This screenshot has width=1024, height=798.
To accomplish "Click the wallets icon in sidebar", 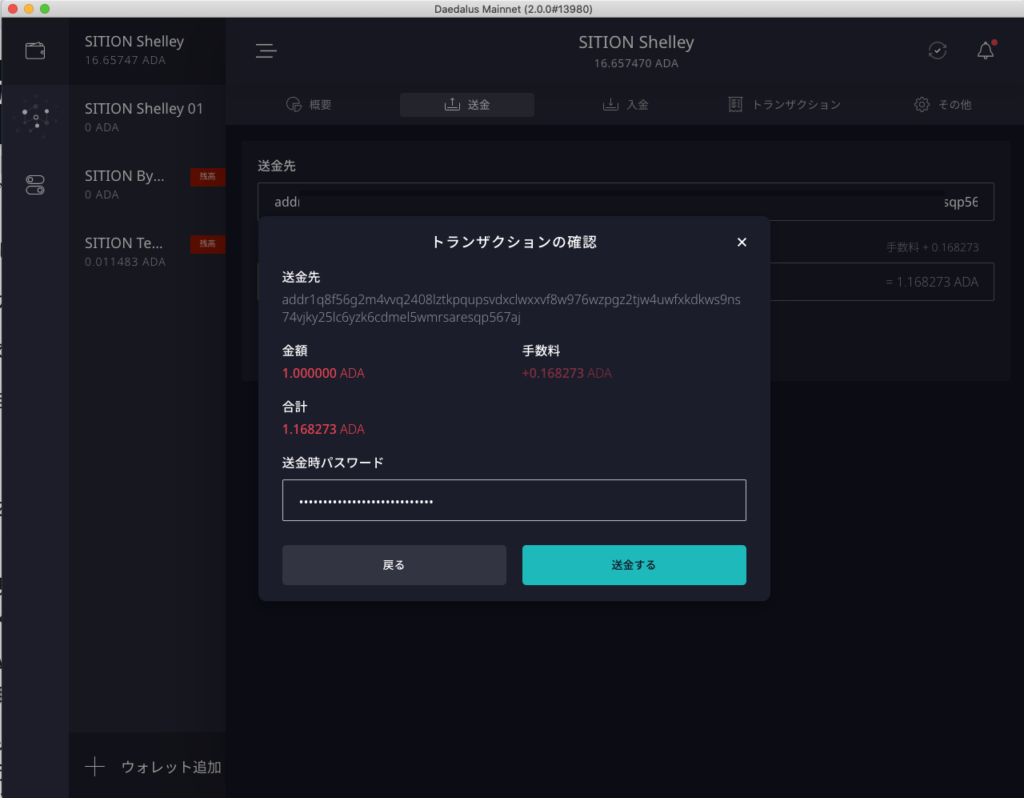I will tap(35, 51).
